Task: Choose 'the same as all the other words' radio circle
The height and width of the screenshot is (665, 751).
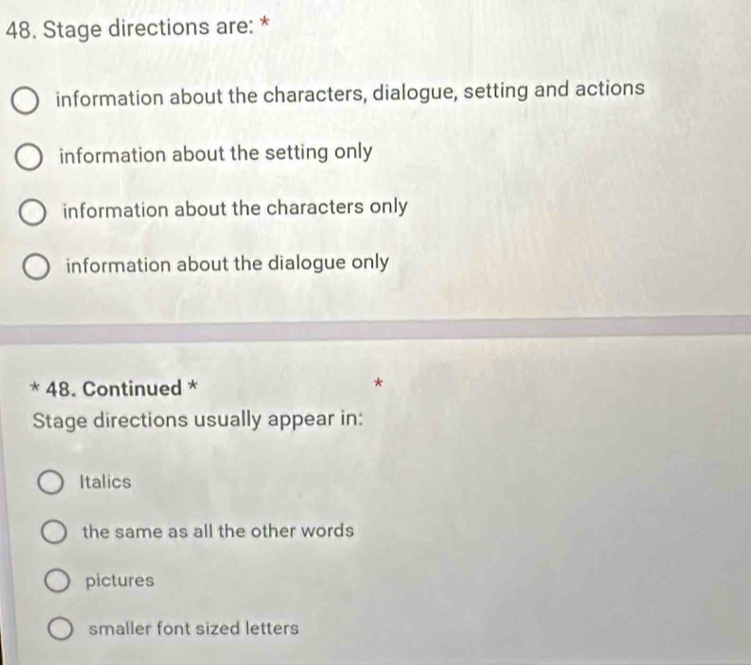Action: click(x=54, y=533)
